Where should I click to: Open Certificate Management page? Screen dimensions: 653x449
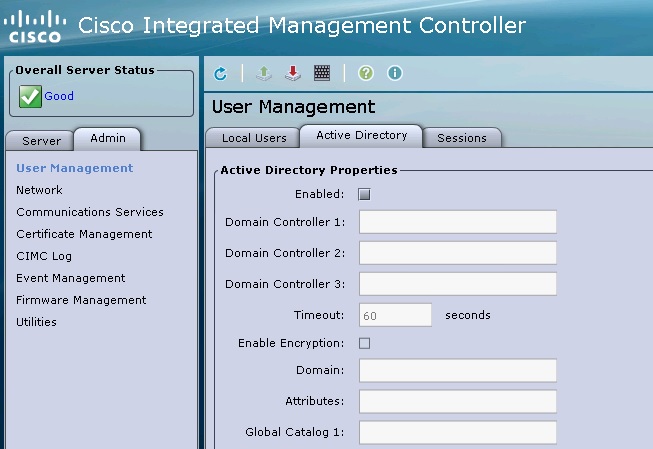(84, 234)
